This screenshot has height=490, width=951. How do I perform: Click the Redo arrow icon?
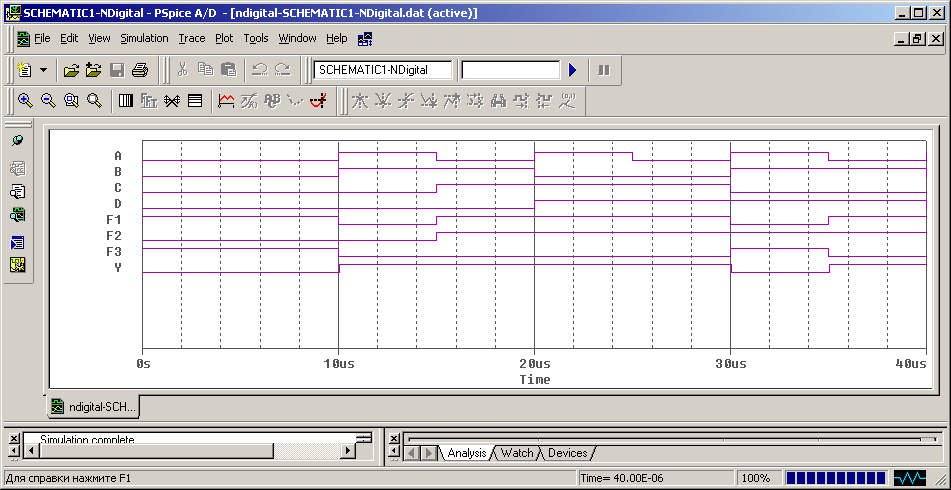click(283, 70)
